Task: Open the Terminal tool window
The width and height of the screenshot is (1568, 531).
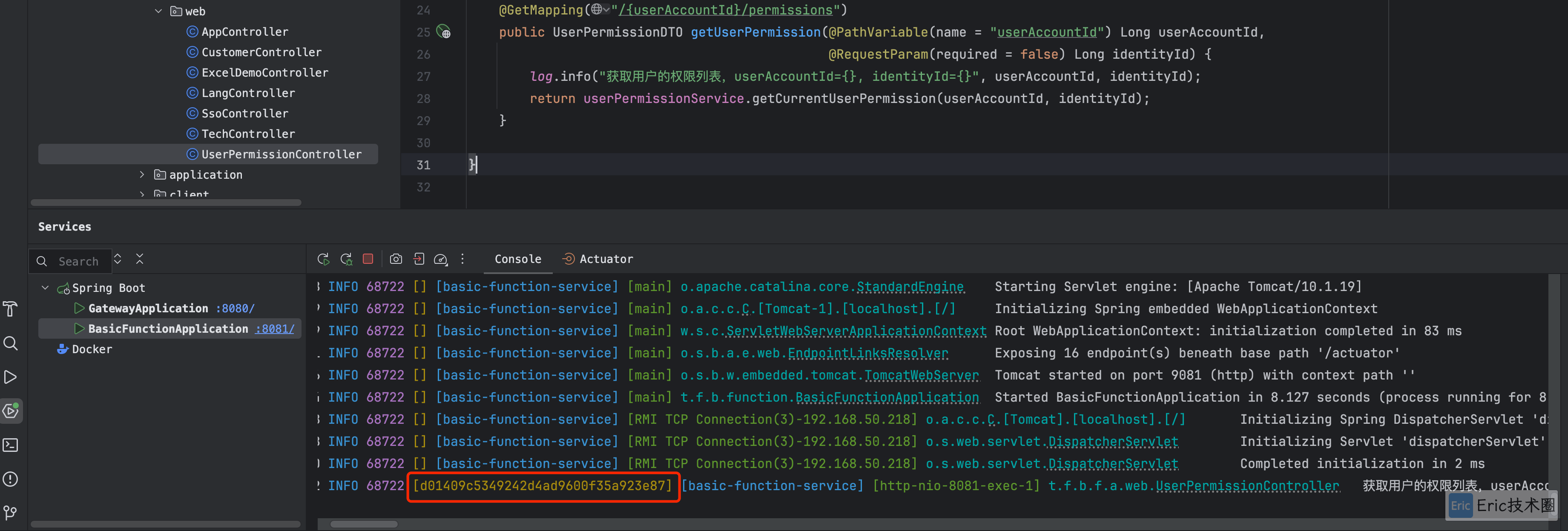Action: pos(10,445)
